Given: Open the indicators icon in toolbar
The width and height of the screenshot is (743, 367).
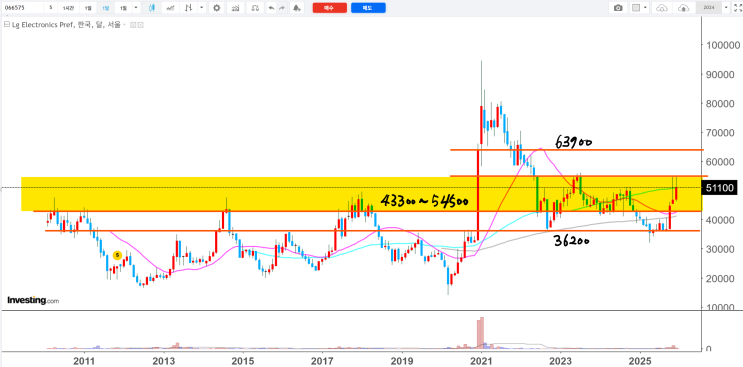Looking at the screenshot, I should coord(236,8).
